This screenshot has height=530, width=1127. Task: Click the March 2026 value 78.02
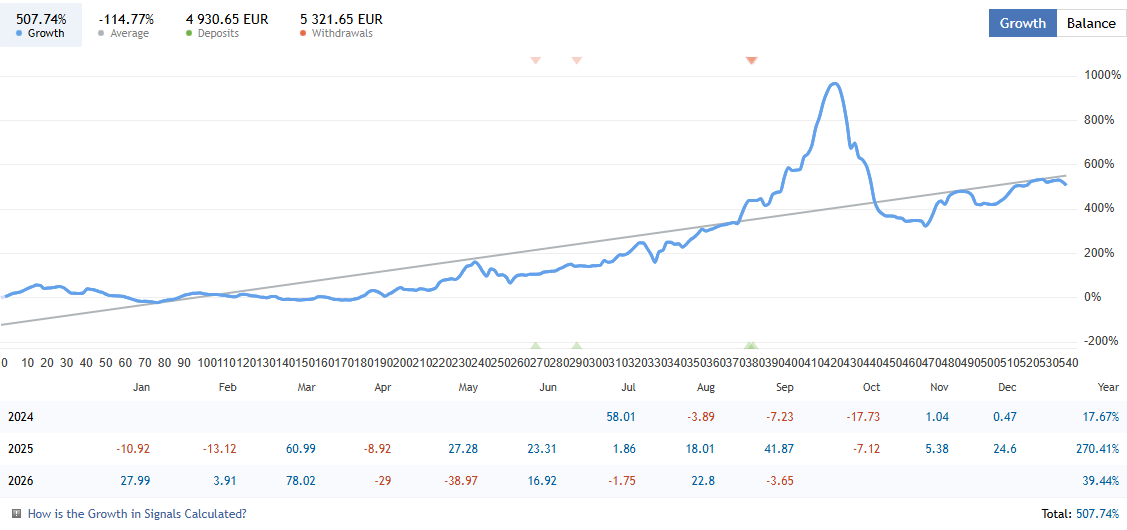coord(302,481)
